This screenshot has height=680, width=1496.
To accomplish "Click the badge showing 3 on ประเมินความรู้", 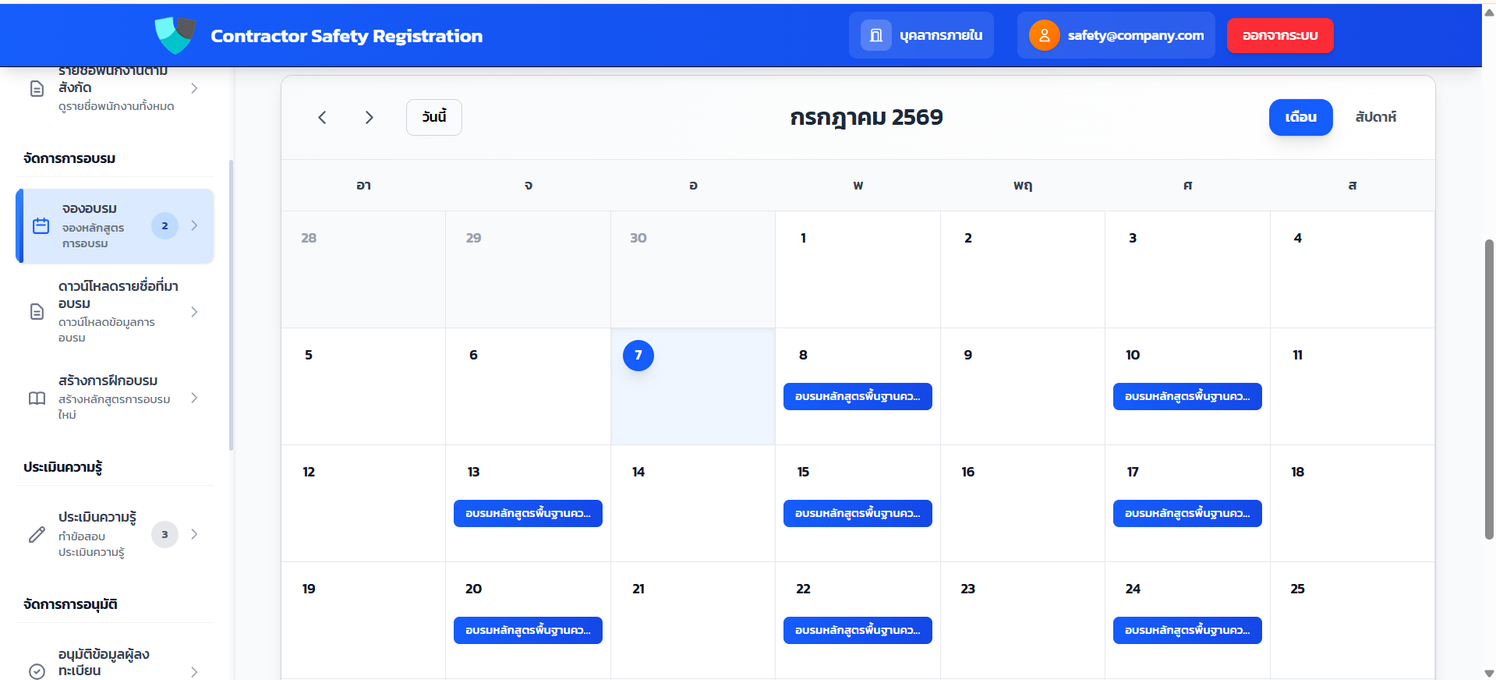I will pyautogui.click(x=165, y=535).
